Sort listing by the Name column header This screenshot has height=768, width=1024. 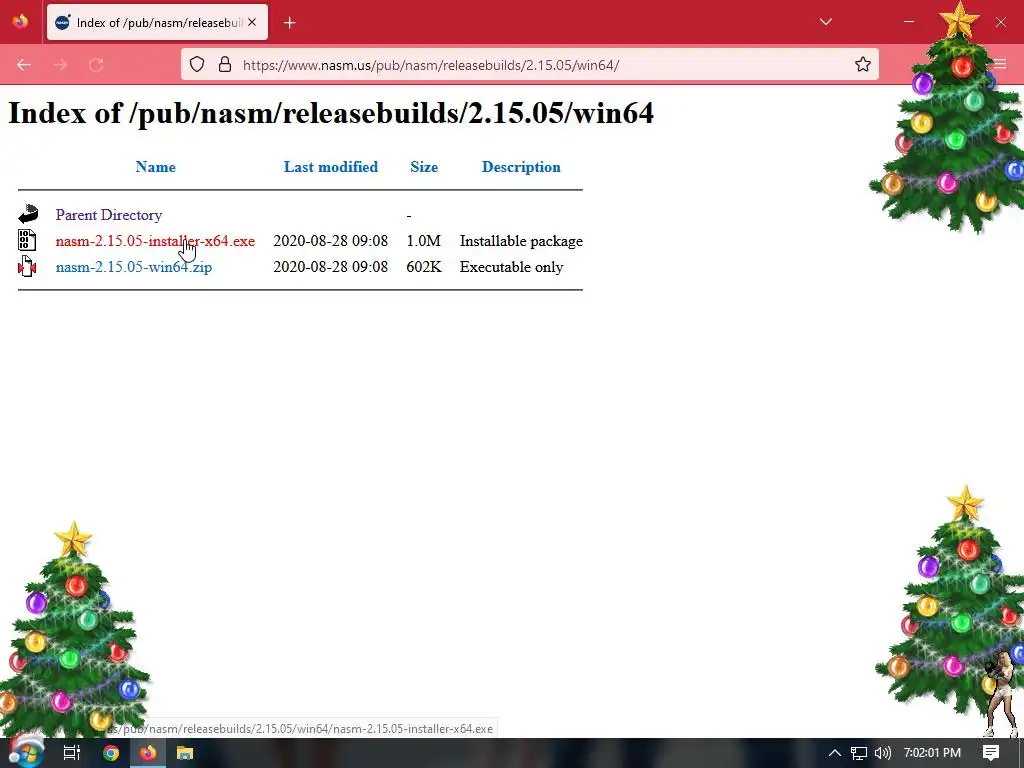[155, 167]
